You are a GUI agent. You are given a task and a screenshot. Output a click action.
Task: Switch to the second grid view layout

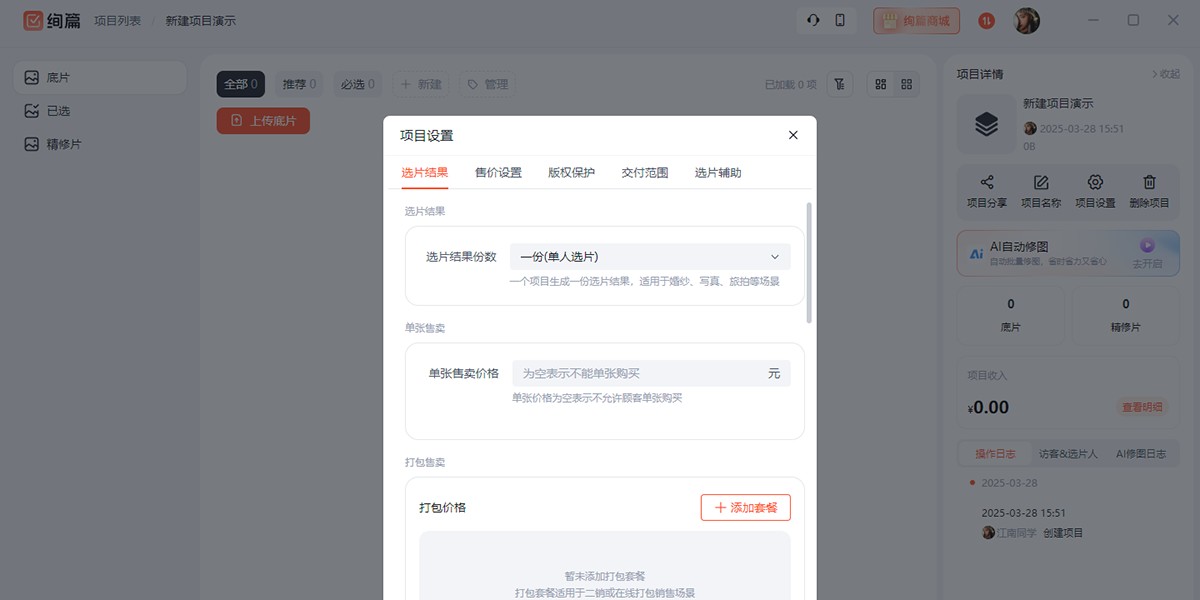click(x=906, y=84)
